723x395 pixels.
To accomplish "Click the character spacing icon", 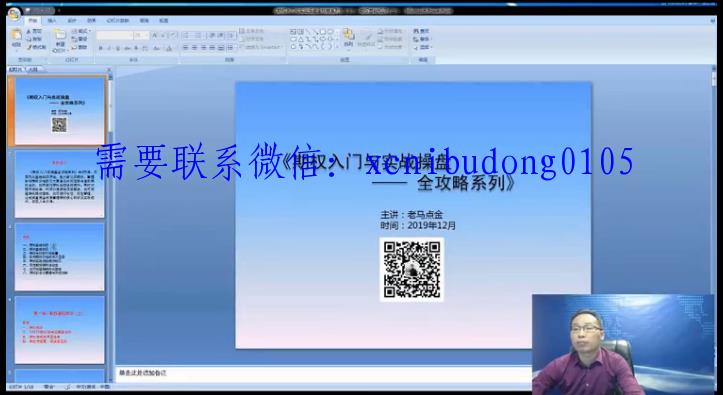I will click(x=145, y=48).
